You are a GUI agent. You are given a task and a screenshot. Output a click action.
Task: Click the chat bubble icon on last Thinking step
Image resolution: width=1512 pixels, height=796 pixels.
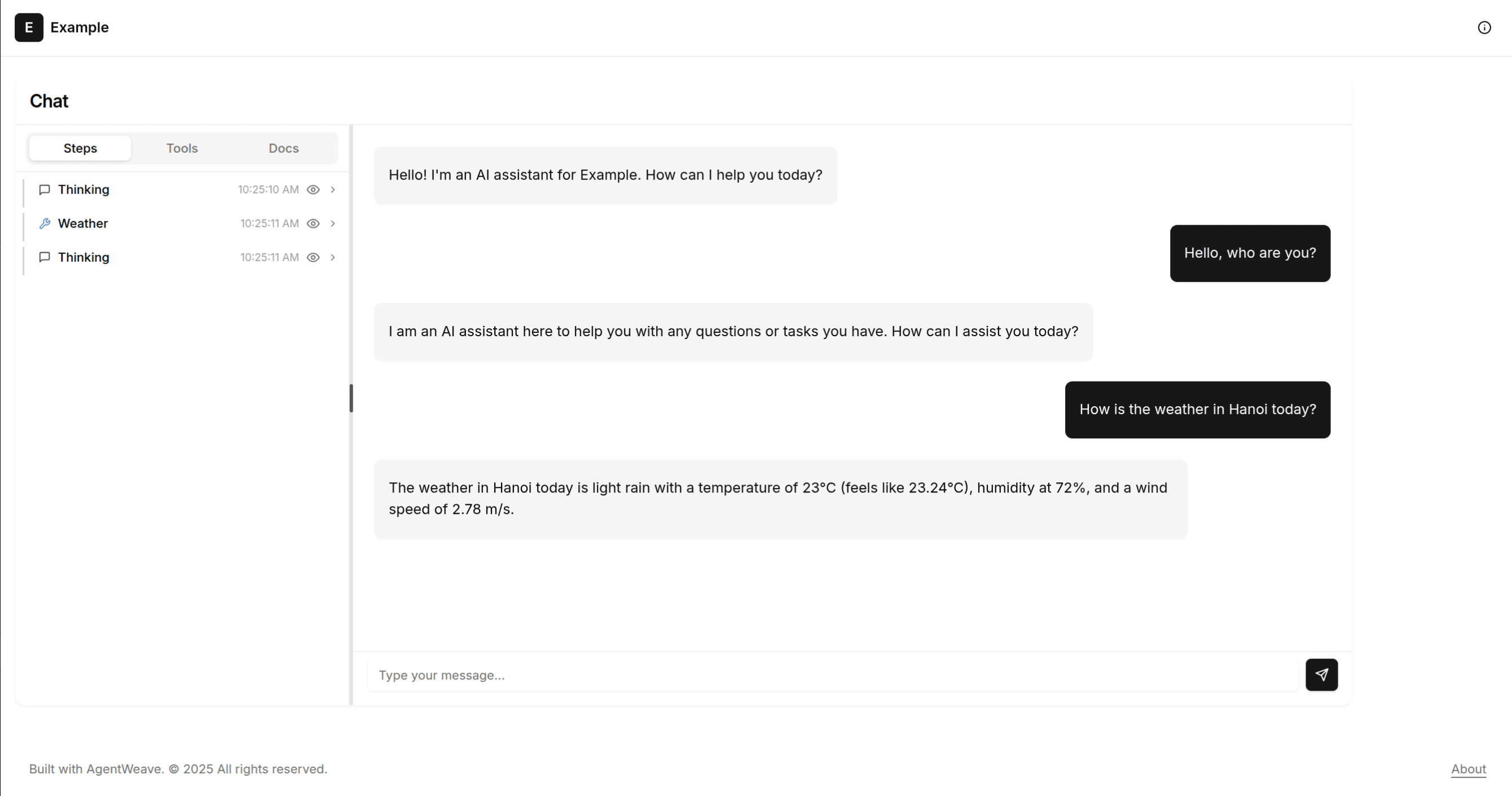[44, 257]
